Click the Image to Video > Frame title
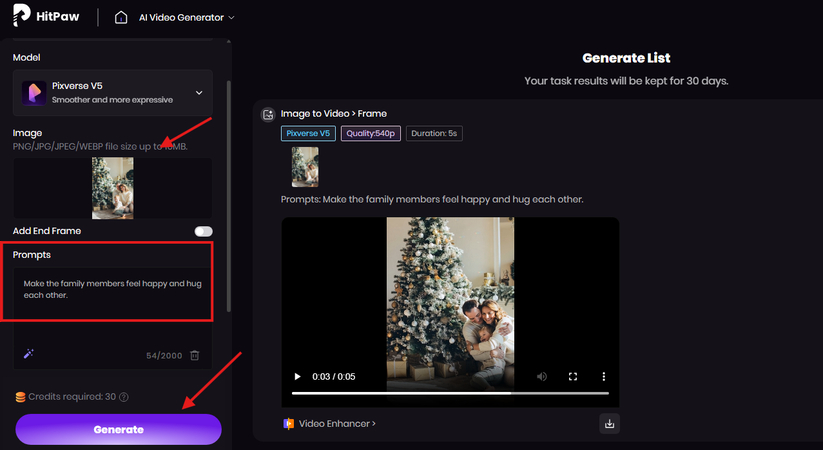Screen dimensions: 823x450 point(334,114)
